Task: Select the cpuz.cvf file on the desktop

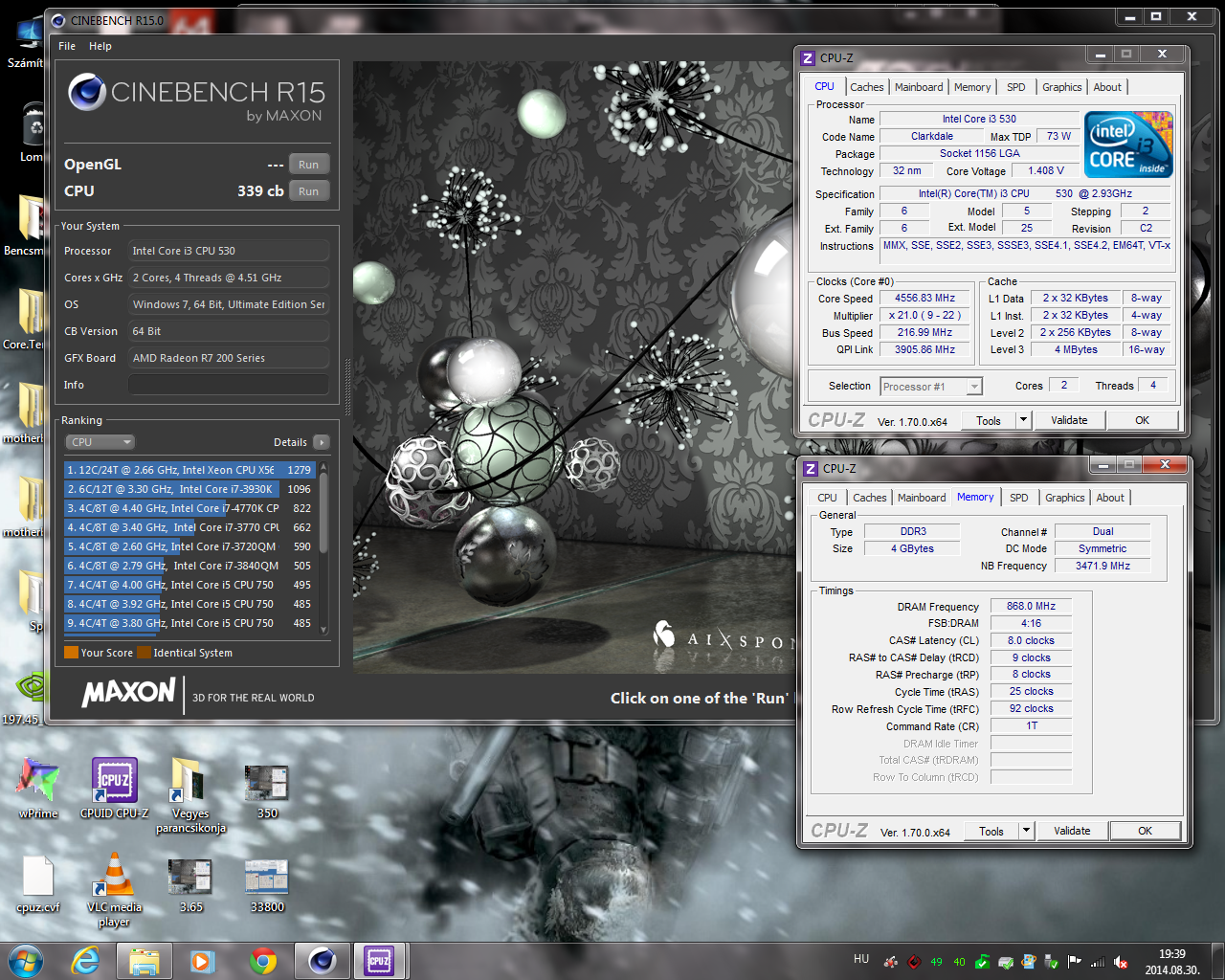Action: [x=38, y=883]
